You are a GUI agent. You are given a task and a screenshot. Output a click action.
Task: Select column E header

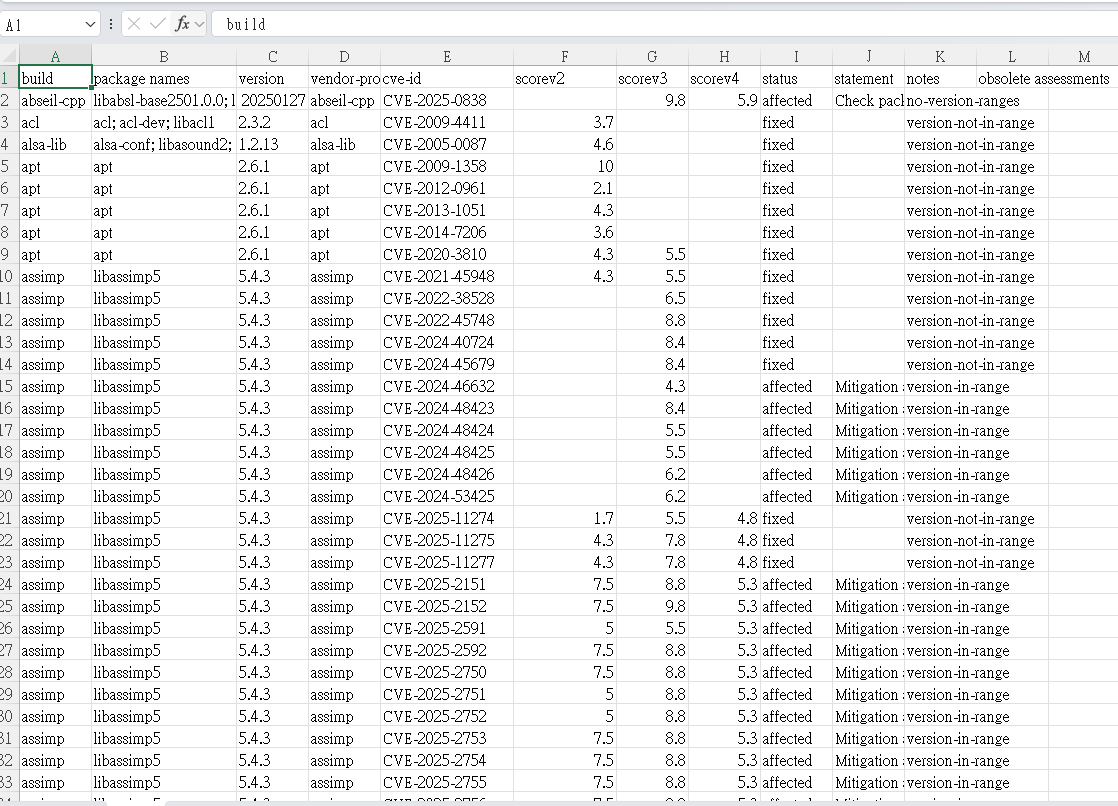(446, 57)
